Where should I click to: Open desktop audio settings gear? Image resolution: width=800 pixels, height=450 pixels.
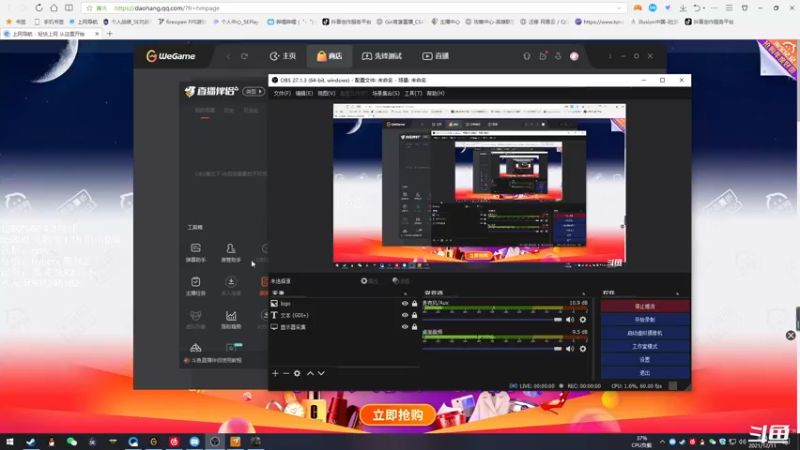[x=583, y=349]
